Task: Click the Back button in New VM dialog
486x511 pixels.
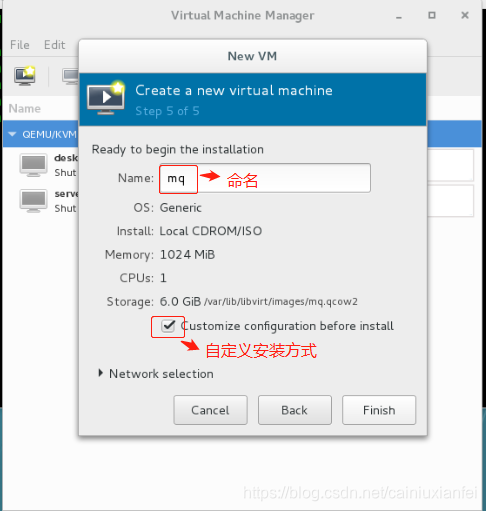Action: [295, 410]
